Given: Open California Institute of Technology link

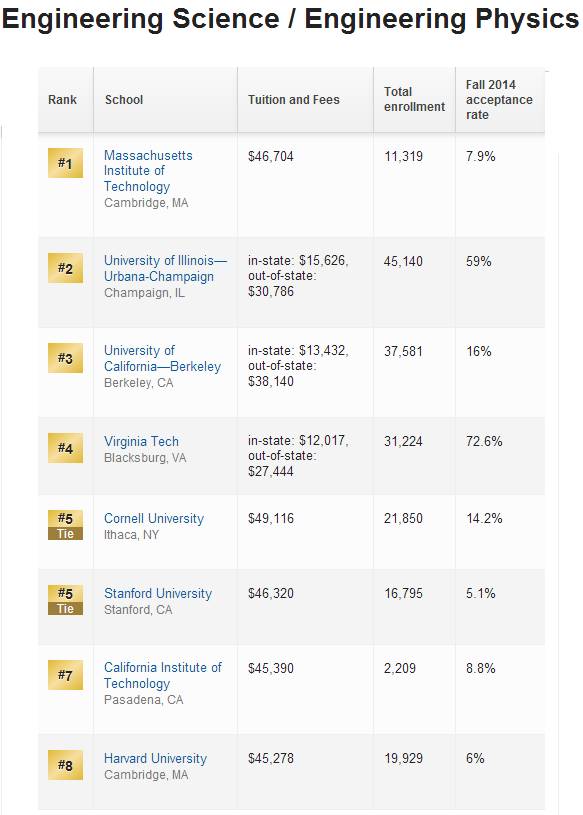Looking at the screenshot, I should coord(163,675).
